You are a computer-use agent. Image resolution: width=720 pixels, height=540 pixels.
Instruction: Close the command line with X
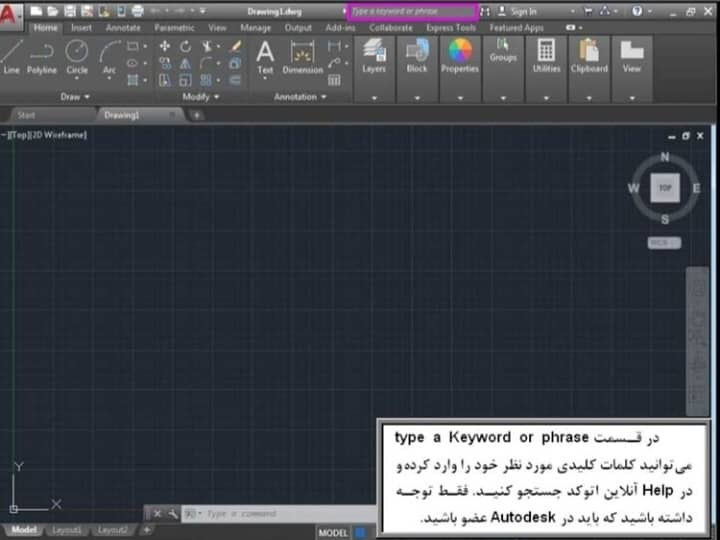[157, 514]
